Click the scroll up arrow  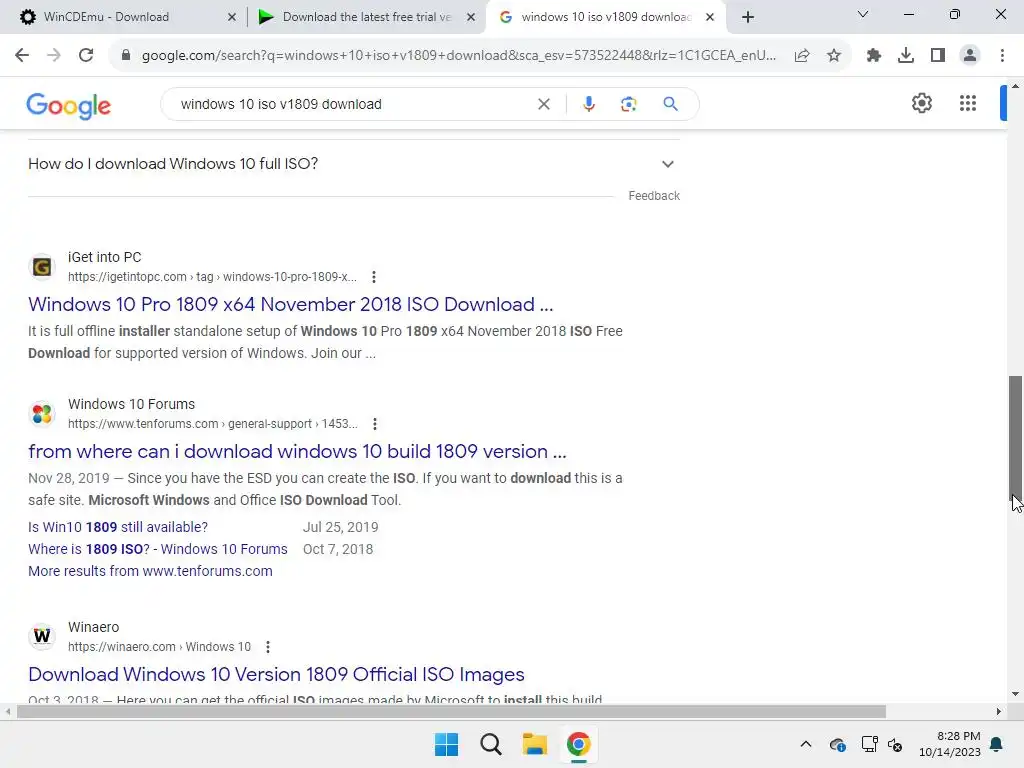pos(1015,86)
